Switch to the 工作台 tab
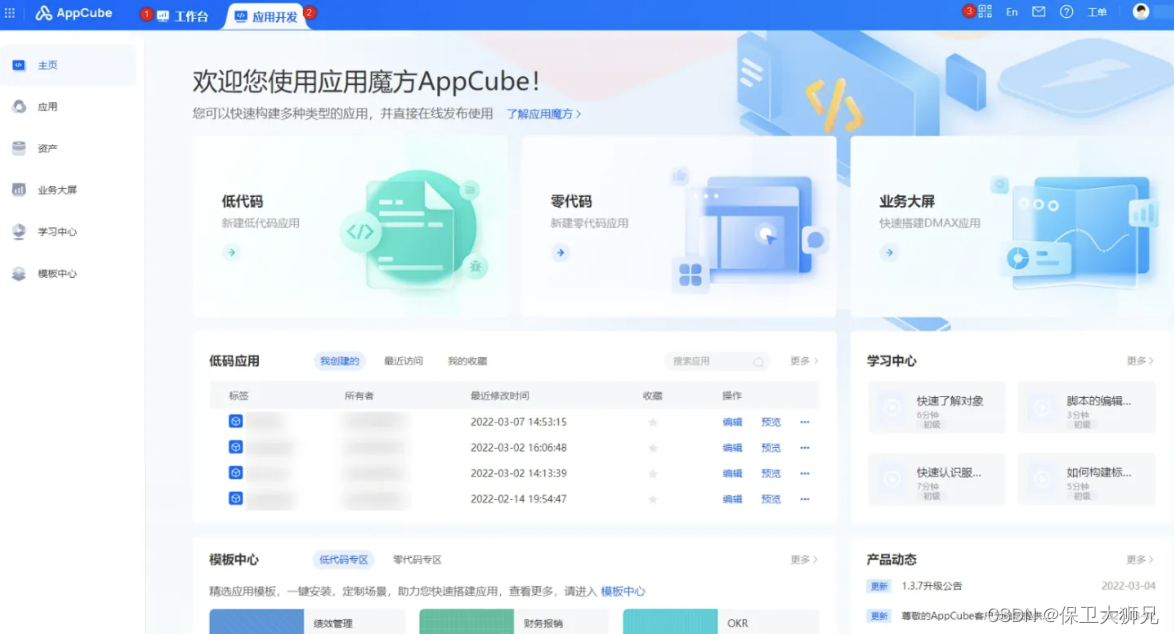The width and height of the screenshot is (1174, 634). [x=183, y=16]
